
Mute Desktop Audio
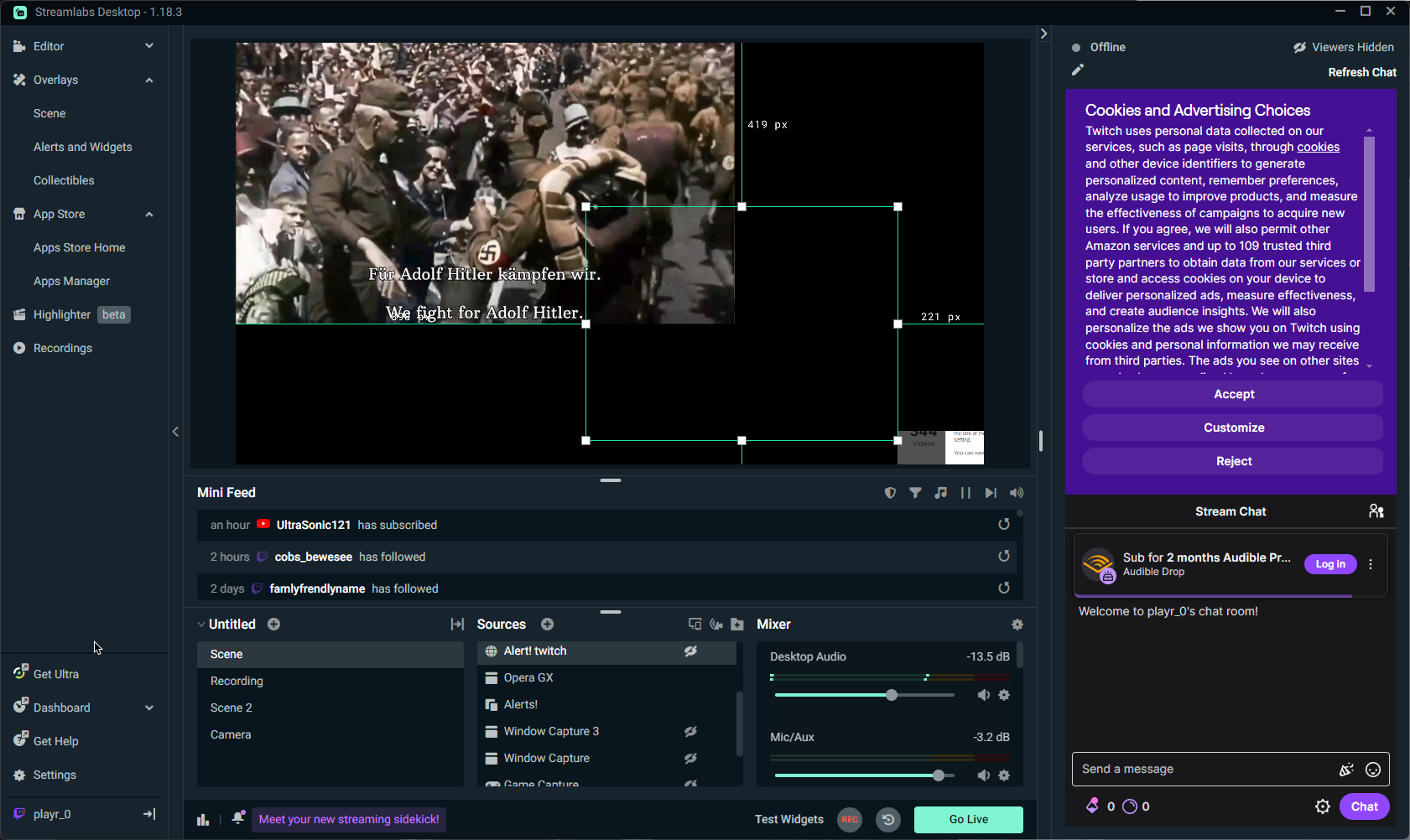(x=984, y=695)
